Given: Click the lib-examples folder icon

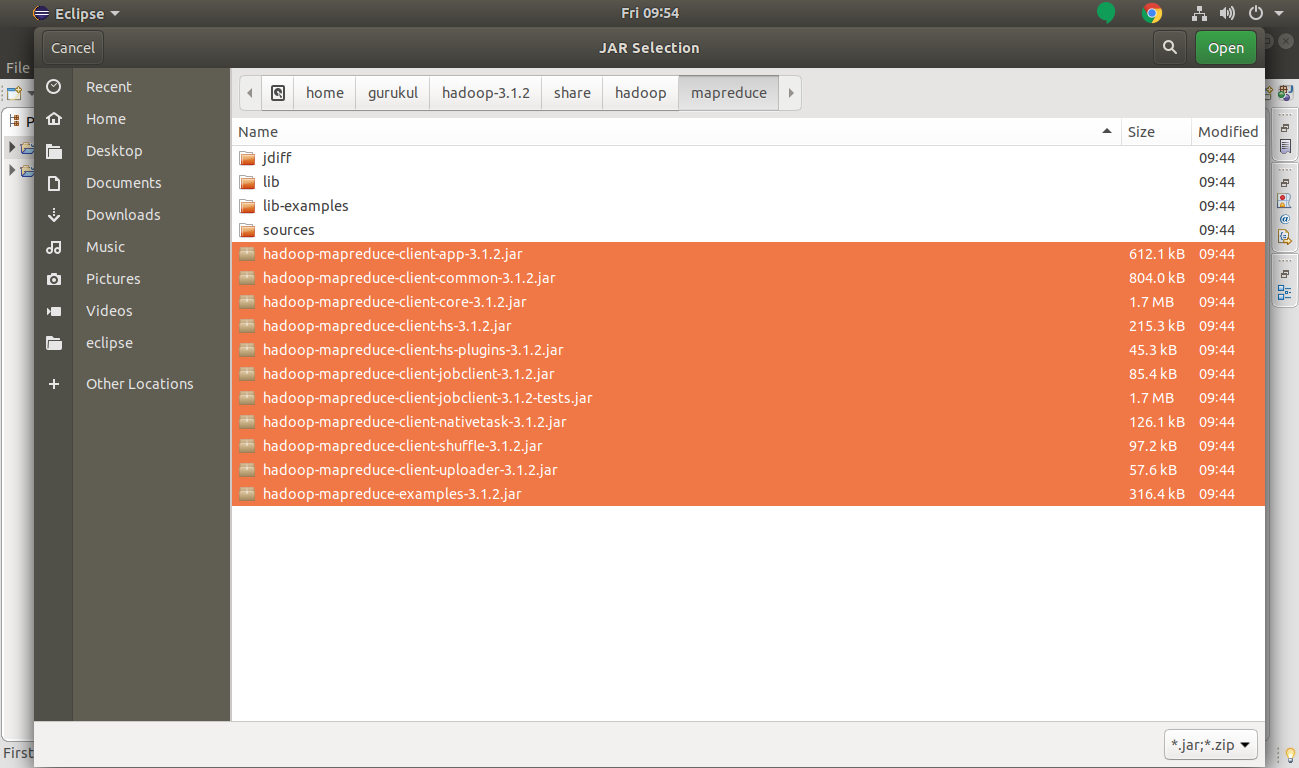Looking at the screenshot, I should point(247,206).
